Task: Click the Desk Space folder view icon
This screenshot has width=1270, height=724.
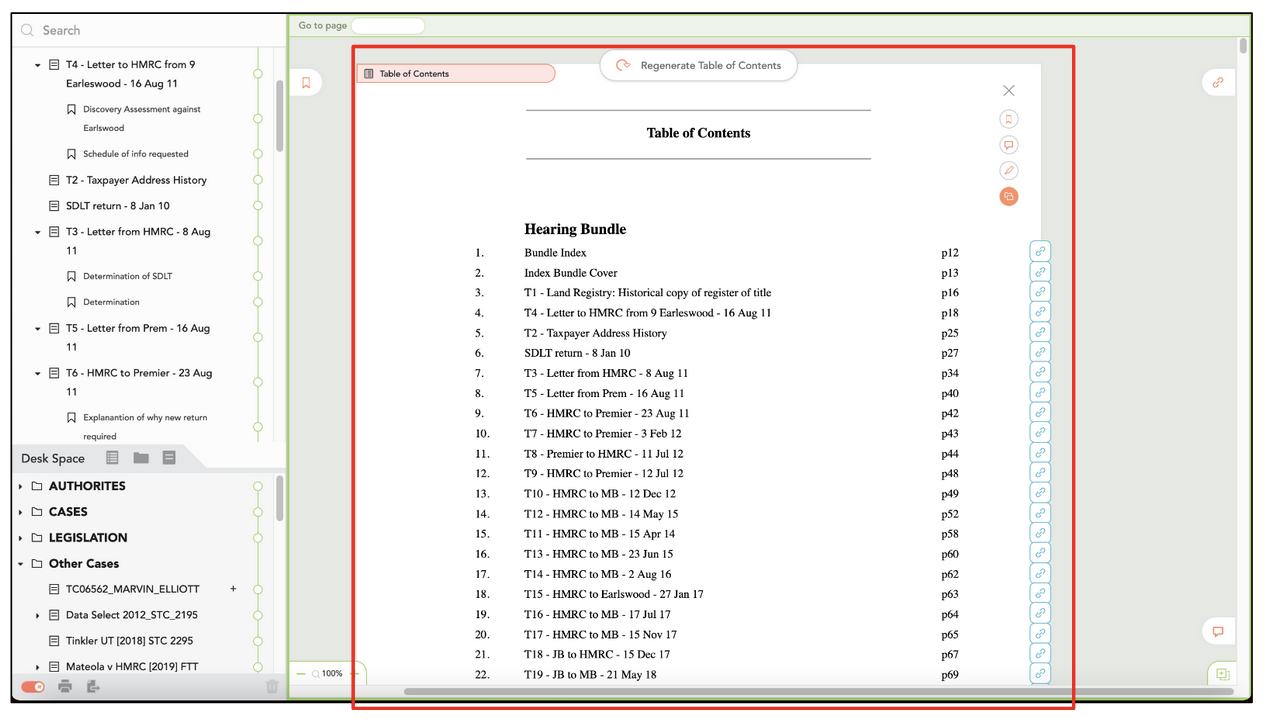Action: 141,458
